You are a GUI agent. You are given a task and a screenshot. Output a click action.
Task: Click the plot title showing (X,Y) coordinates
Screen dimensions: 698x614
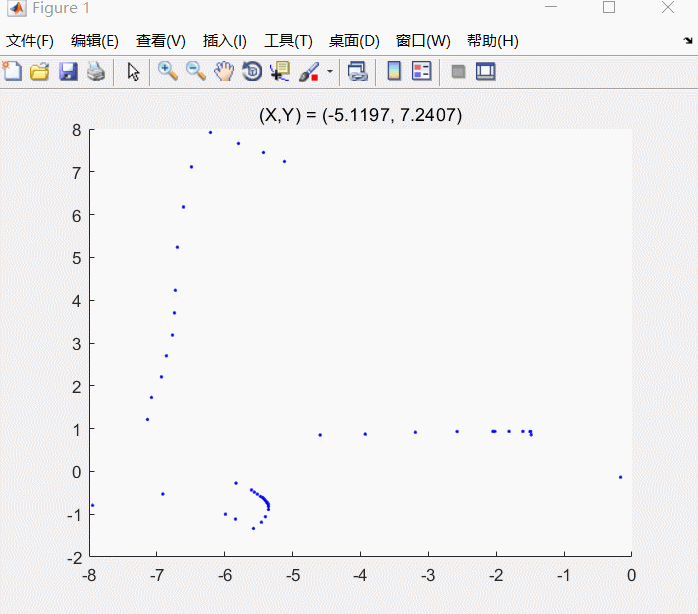[x=360, y=115]
